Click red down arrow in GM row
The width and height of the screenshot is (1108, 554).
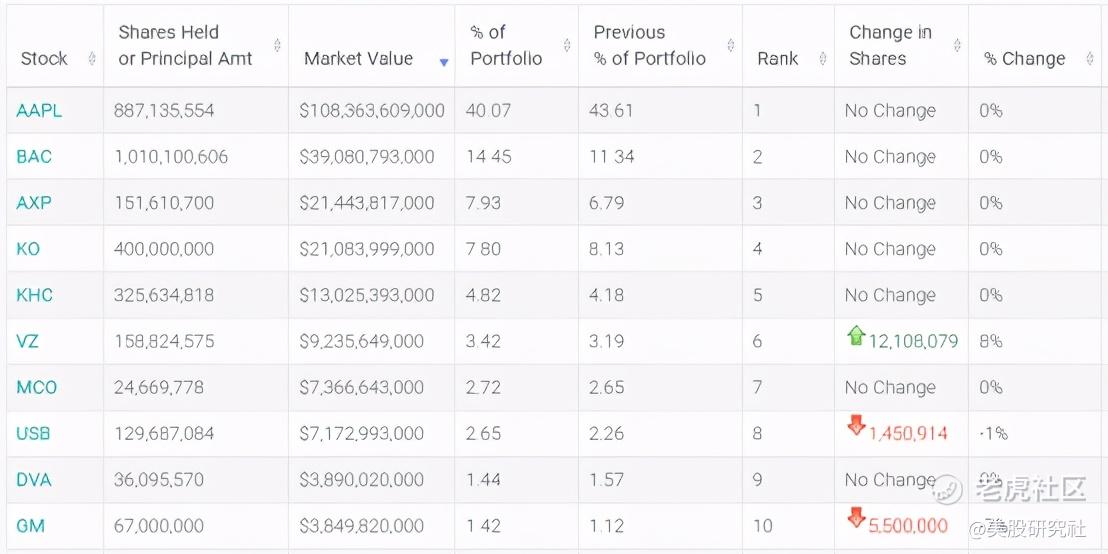(x=856, y=518)
